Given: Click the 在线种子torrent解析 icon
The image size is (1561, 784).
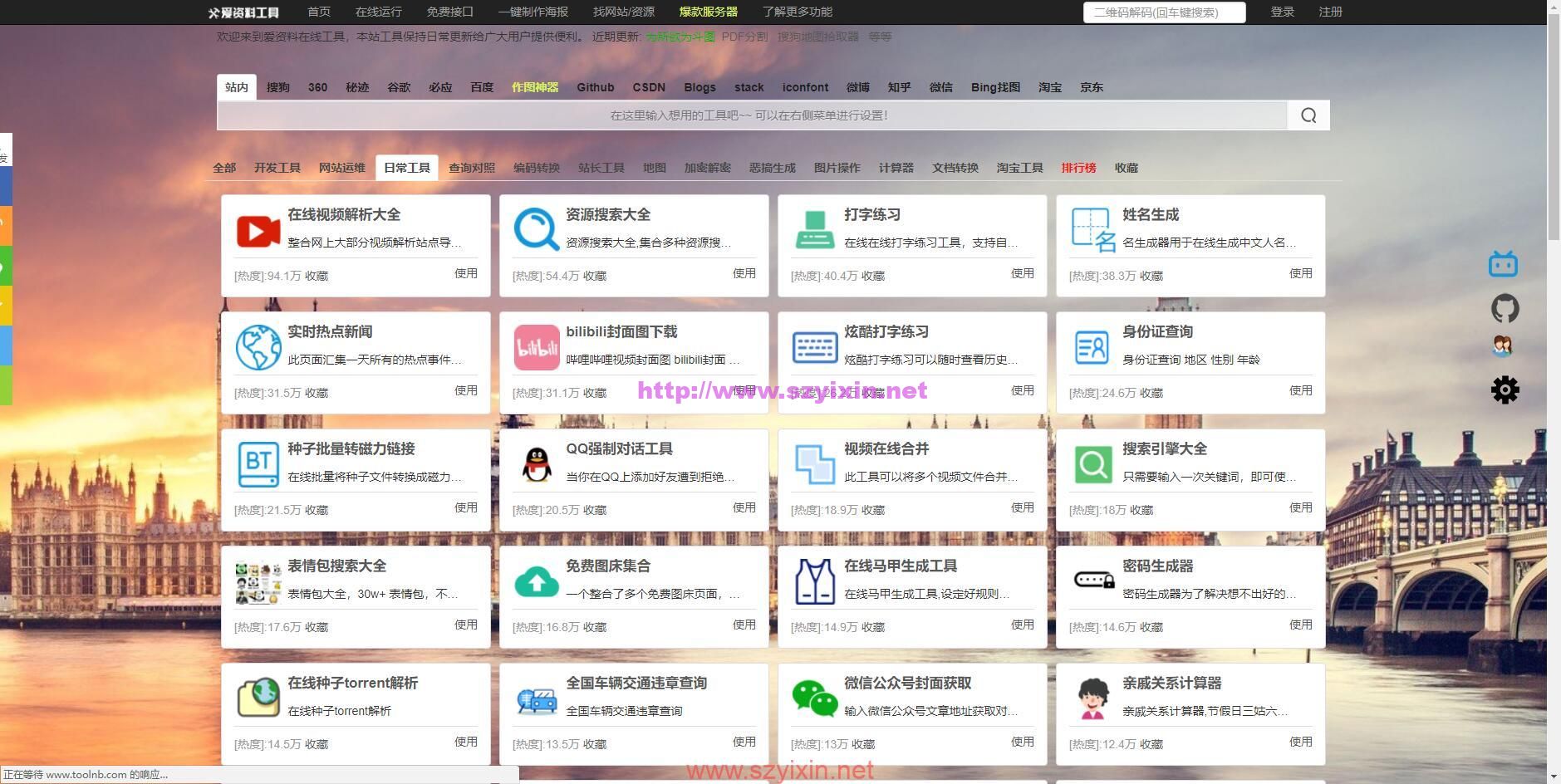Looking at the screenshot, I should [258, 698].
